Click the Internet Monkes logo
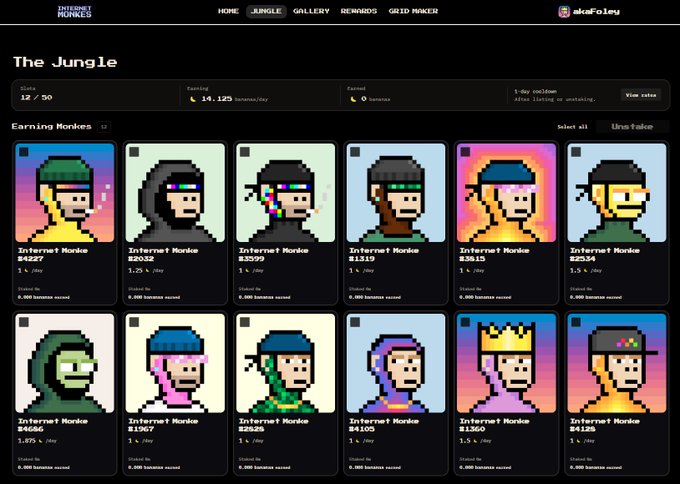Screen dimensions: 680x484 [74, 12]
